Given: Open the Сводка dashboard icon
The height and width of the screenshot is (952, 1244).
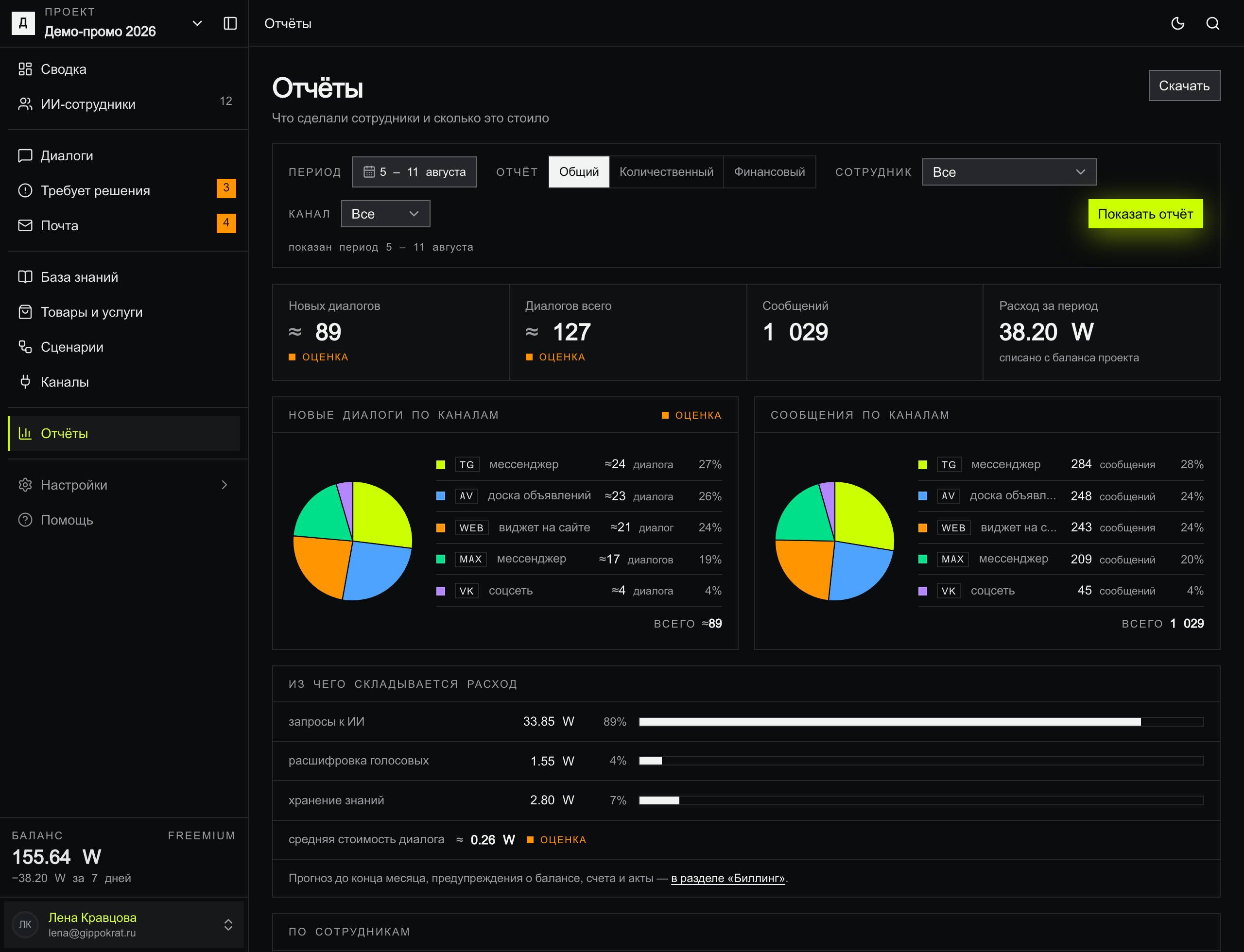Looking at the screenshot, I should (25, 69).
